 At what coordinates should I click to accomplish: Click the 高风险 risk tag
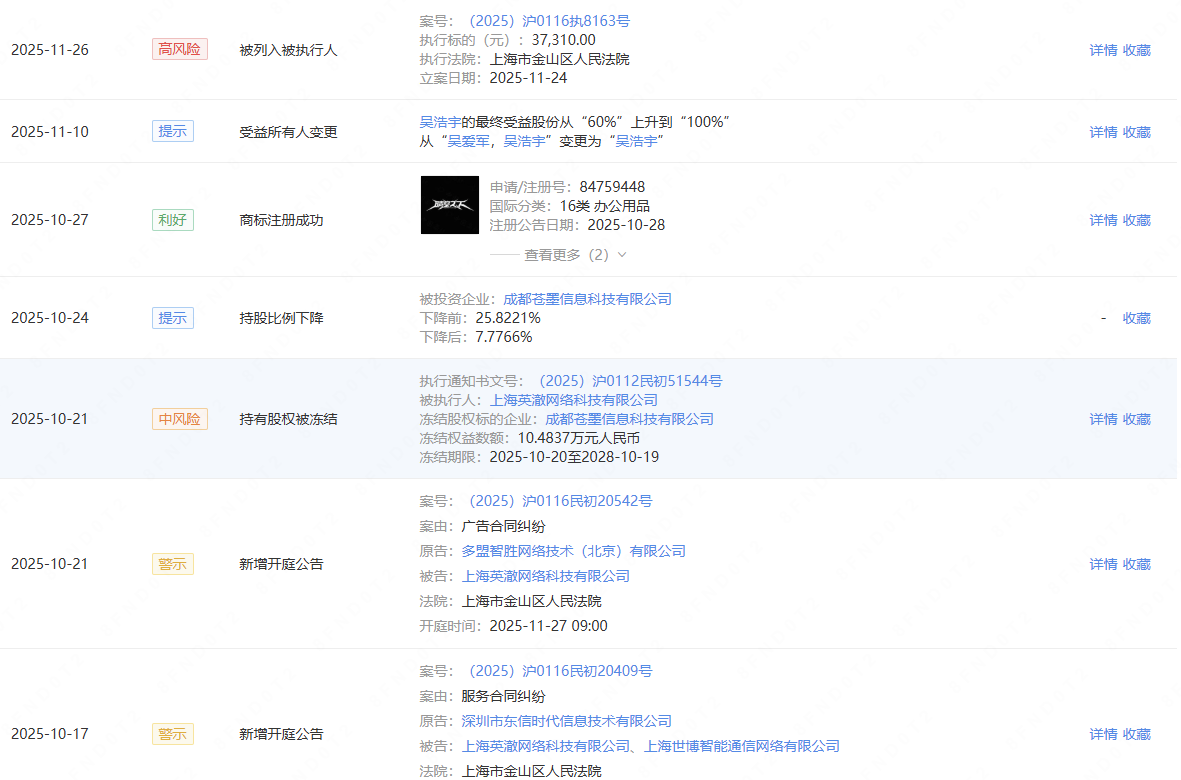179,49
